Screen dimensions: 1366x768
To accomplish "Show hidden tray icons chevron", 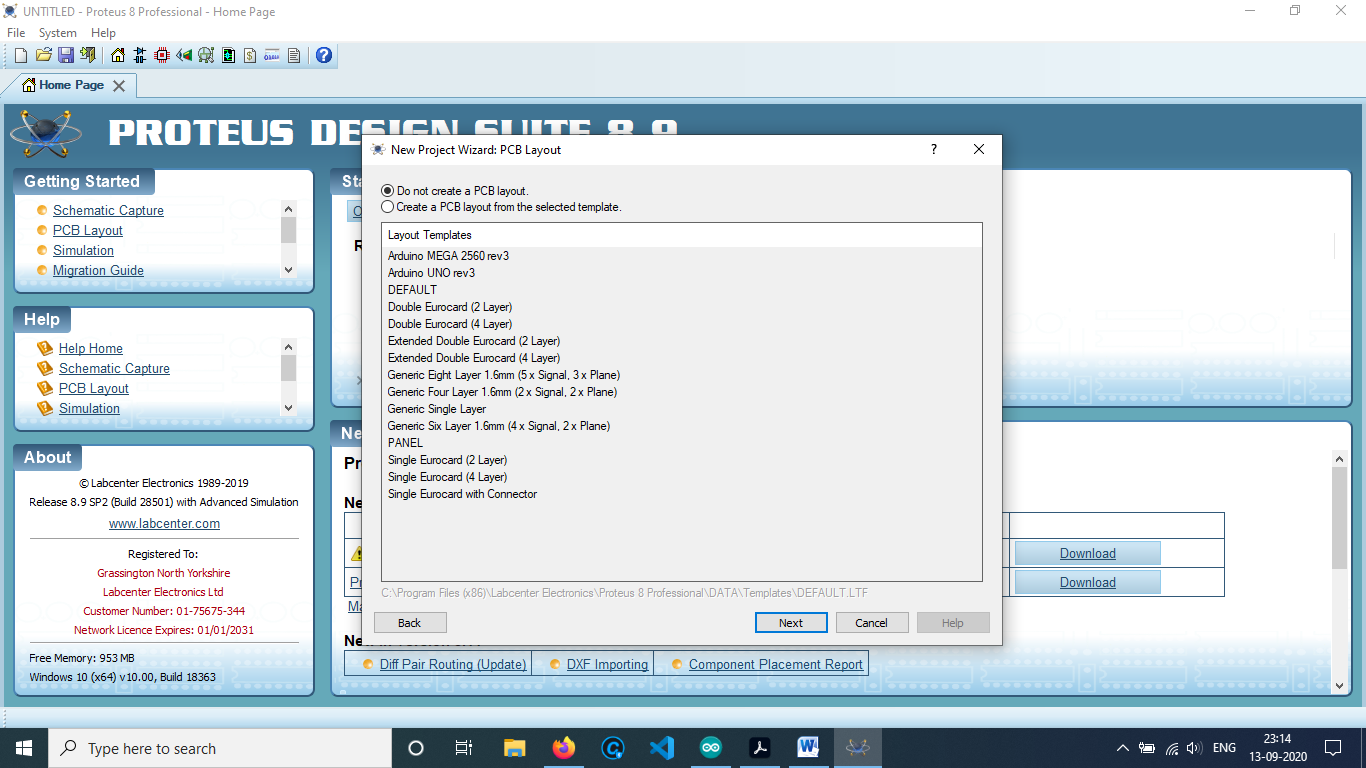I will pos(1123,748).
